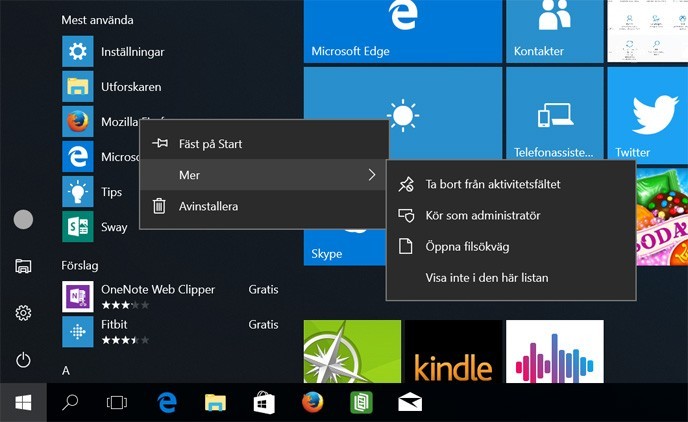Click Gratis label beside OneNote Web Clipper
The width and height of the screenshot is (688, 422).
[263, 290]
